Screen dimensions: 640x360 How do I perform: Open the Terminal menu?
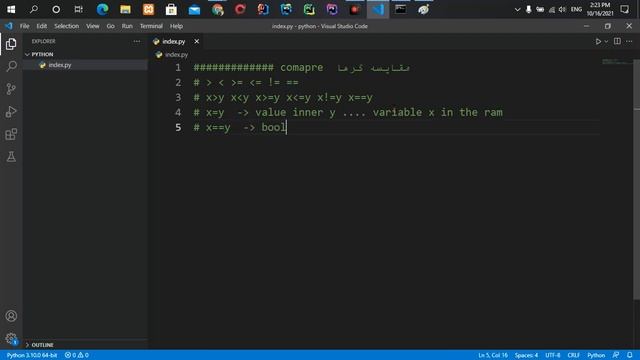[x=151, y=26]
